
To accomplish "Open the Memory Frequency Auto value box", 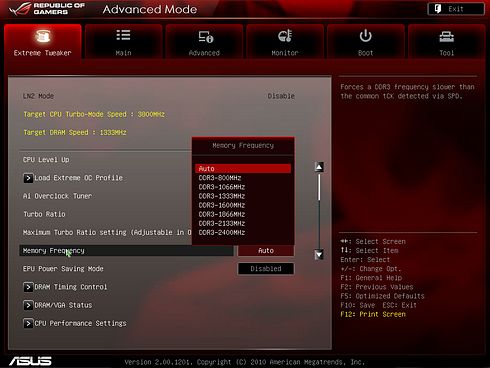I will [266, 251].
